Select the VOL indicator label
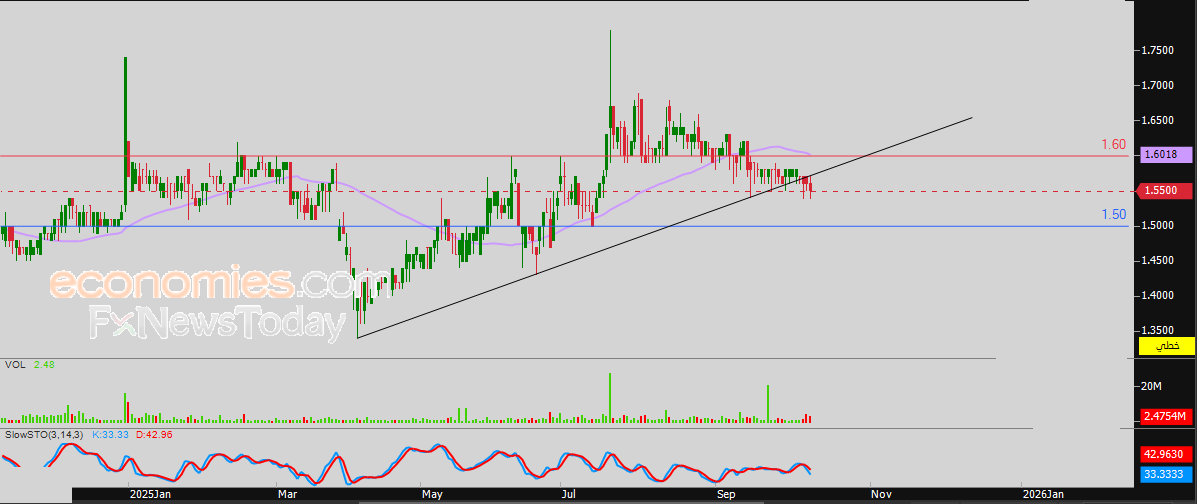This screenshot has height=504, width=1197. coord(15,365)
